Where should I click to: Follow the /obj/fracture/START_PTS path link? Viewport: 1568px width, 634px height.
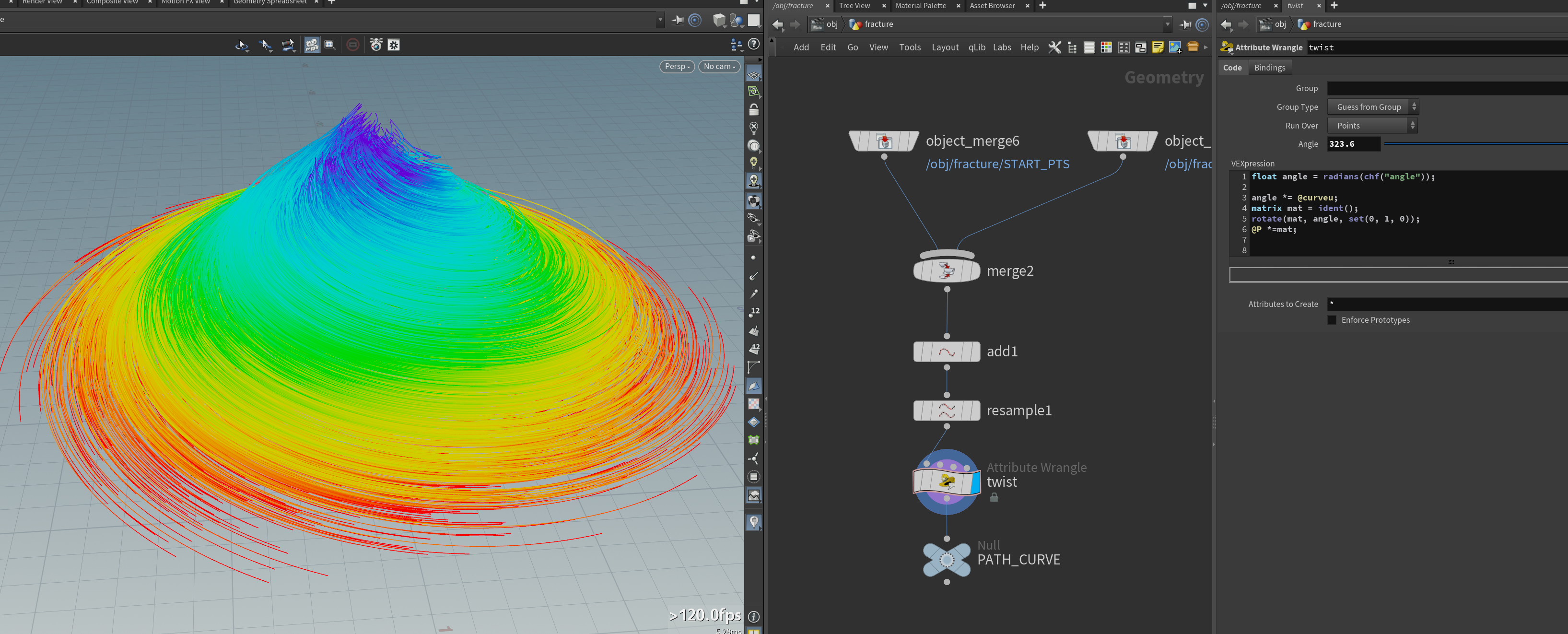tap(997, 164)
